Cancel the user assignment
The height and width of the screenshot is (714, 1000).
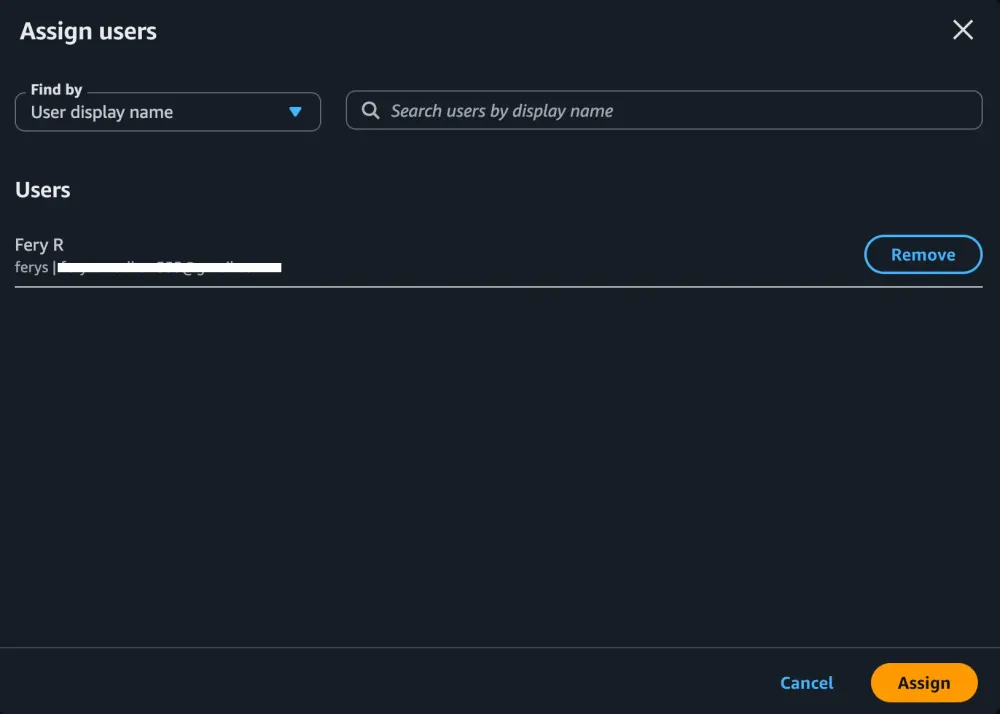[806, 682]
